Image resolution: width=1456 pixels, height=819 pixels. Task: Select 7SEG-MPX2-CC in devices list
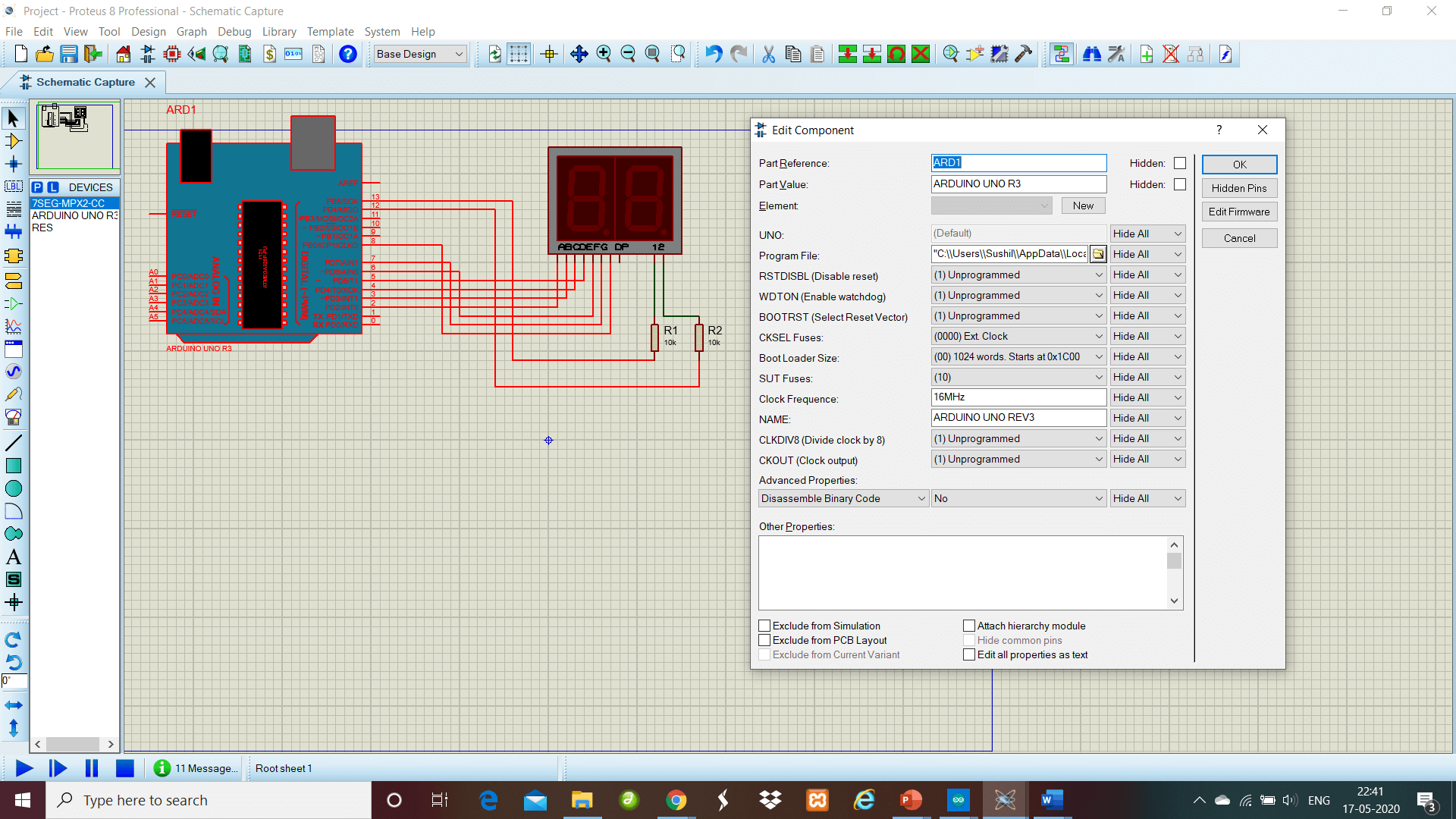click(74, 203)
